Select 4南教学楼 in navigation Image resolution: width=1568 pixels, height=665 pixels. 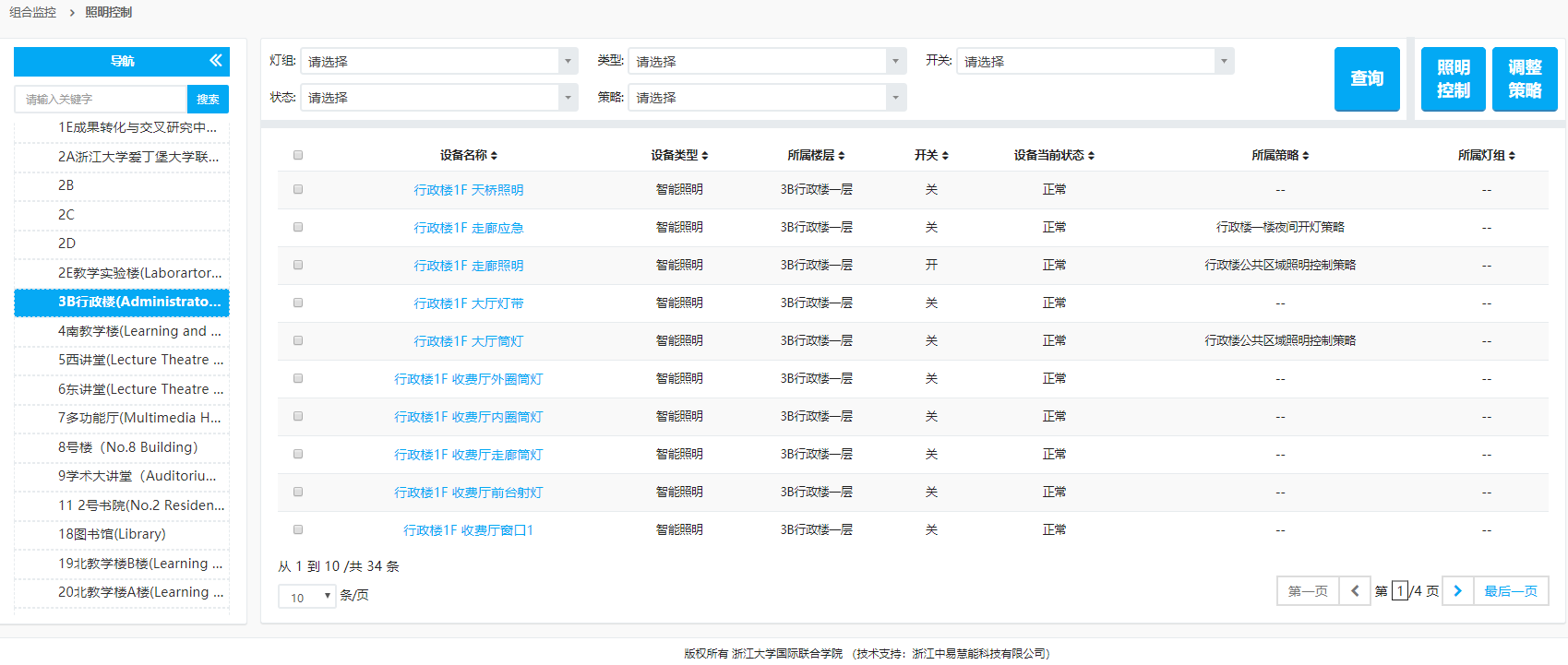click(122, 331)
